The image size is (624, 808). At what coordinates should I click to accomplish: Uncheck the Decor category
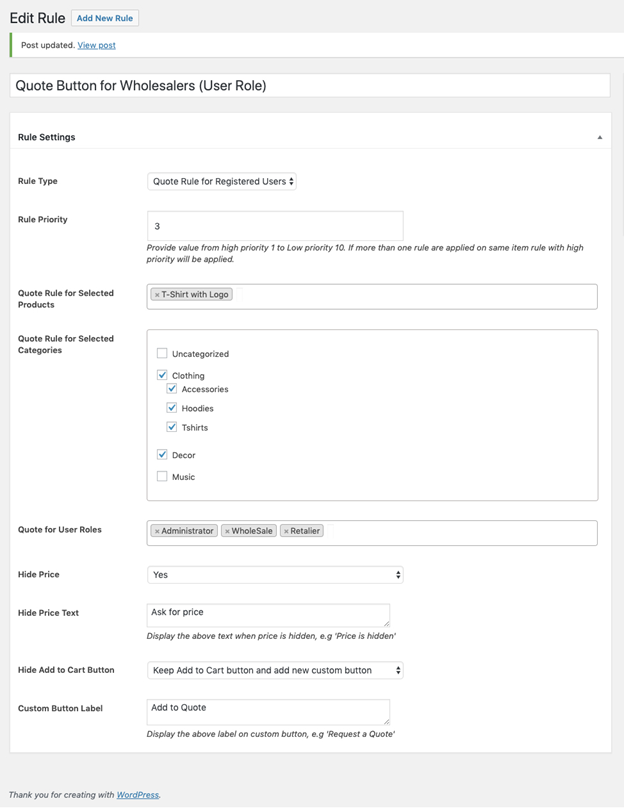coord(162,455)
